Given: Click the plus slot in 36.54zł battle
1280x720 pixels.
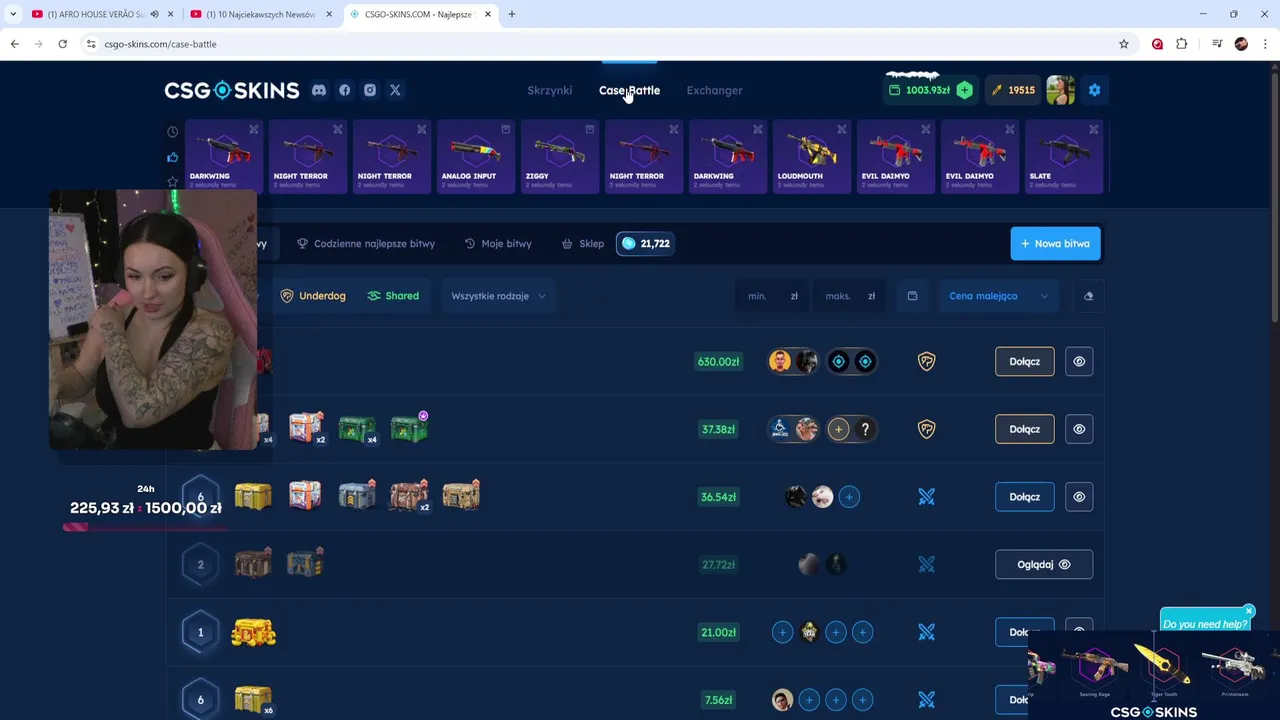Looking at the screenshot, I should coord(849,497).
